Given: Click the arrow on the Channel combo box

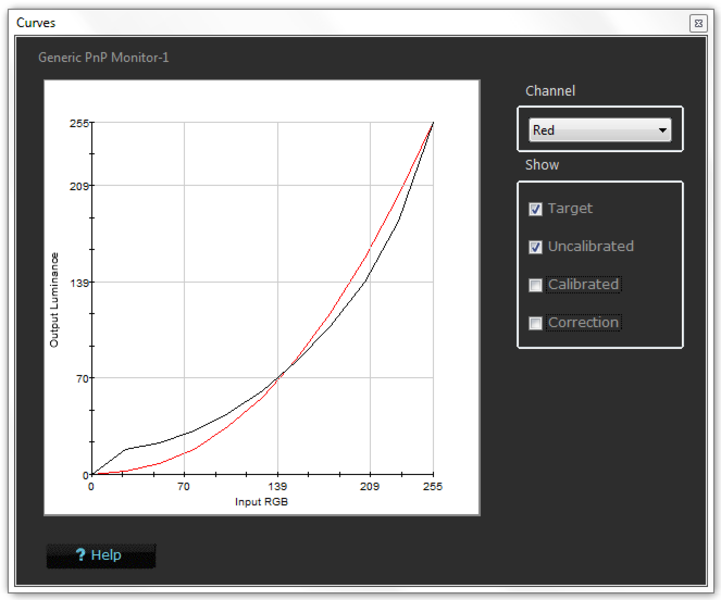Looking at the screenshot, I should 661,130.
